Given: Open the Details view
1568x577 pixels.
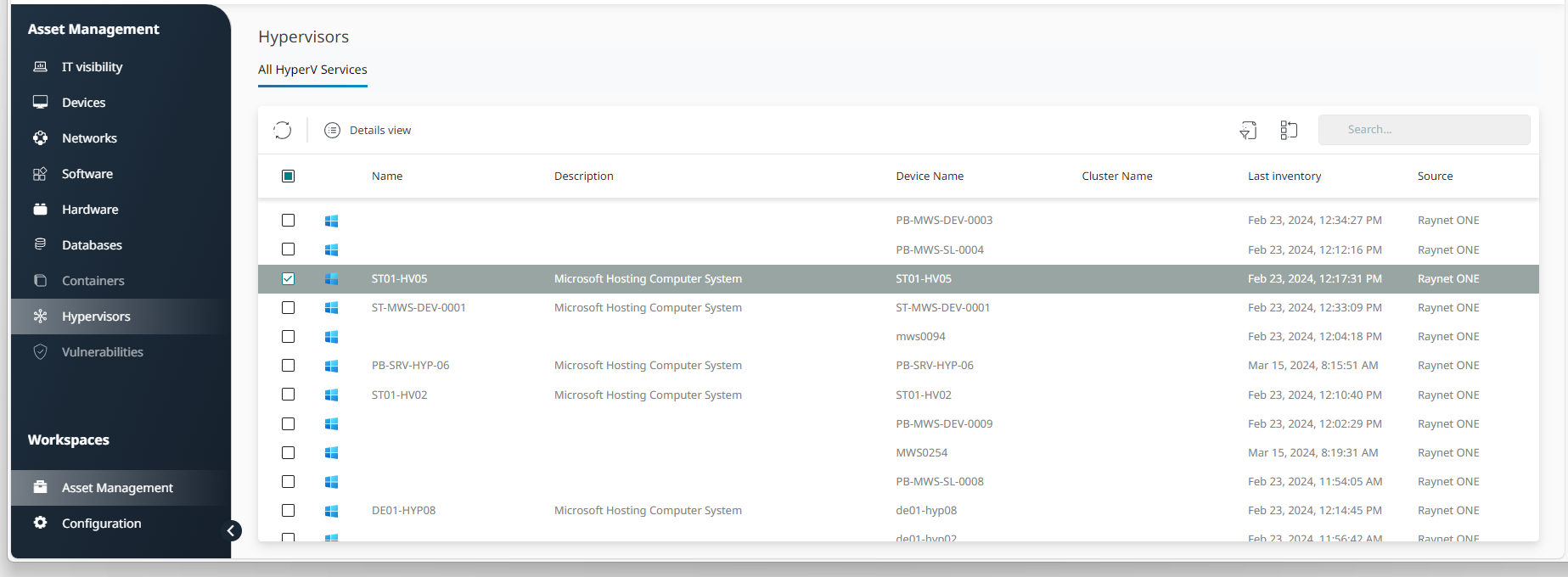Looking at the screenshot, I should 368,130.
